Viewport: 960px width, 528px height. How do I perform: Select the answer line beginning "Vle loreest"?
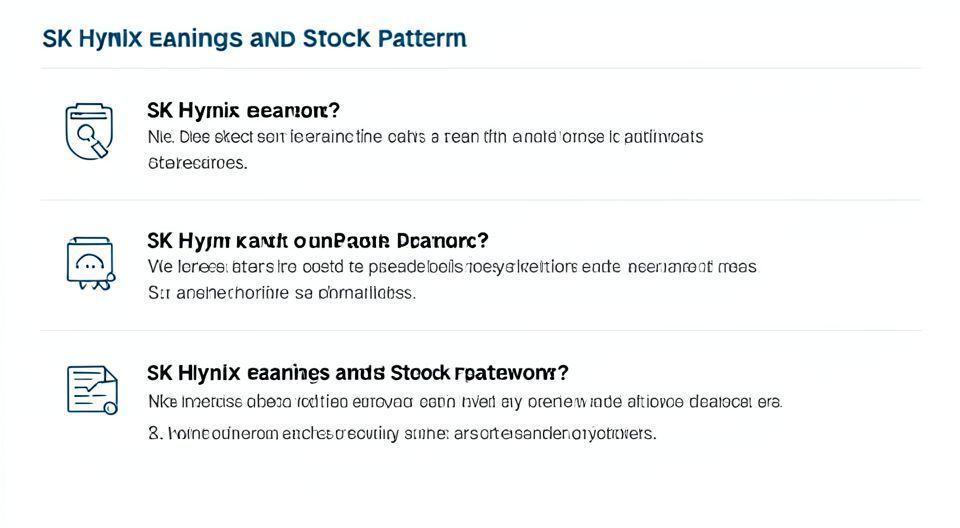tap(452, 267)
